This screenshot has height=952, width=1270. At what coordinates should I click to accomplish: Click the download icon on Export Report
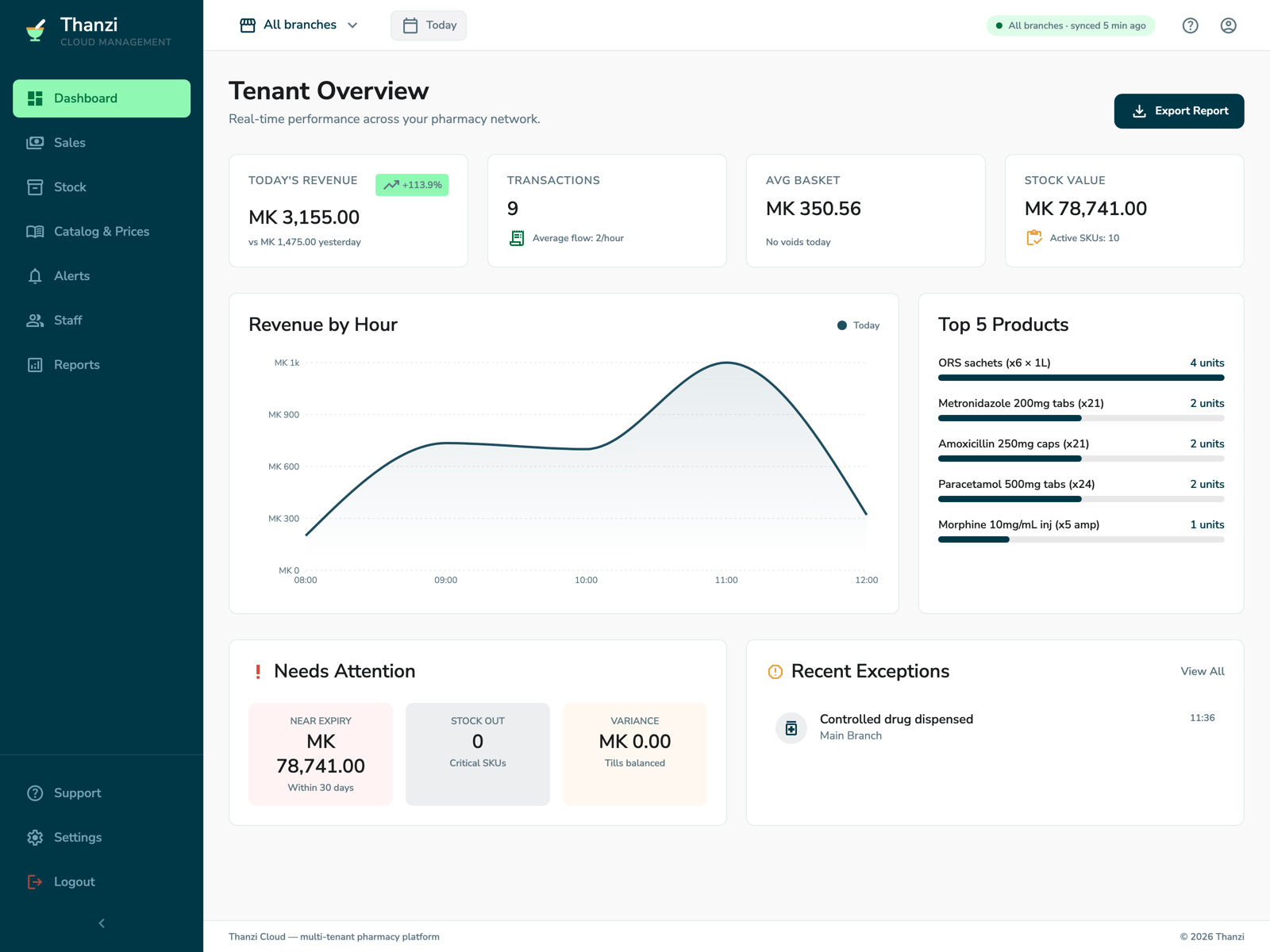pos(1139,111)
